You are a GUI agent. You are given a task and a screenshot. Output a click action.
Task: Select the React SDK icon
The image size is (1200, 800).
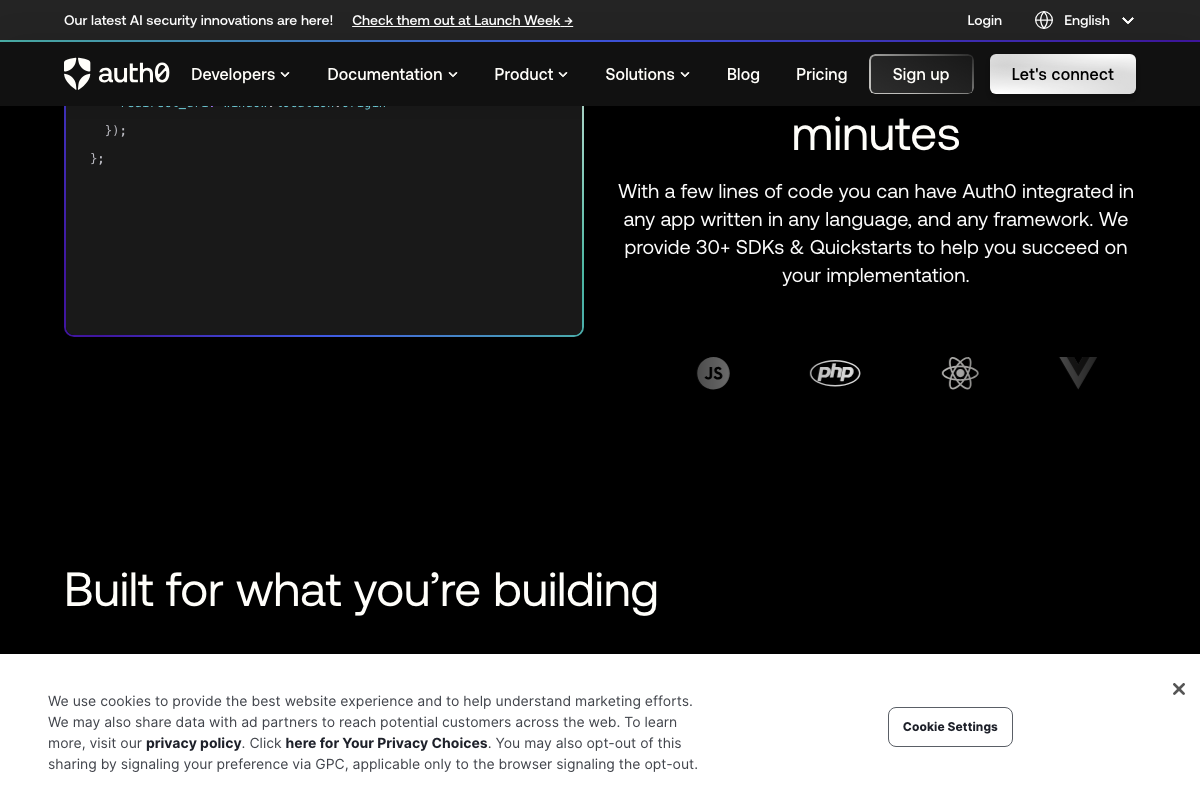(x=960, y=373)
